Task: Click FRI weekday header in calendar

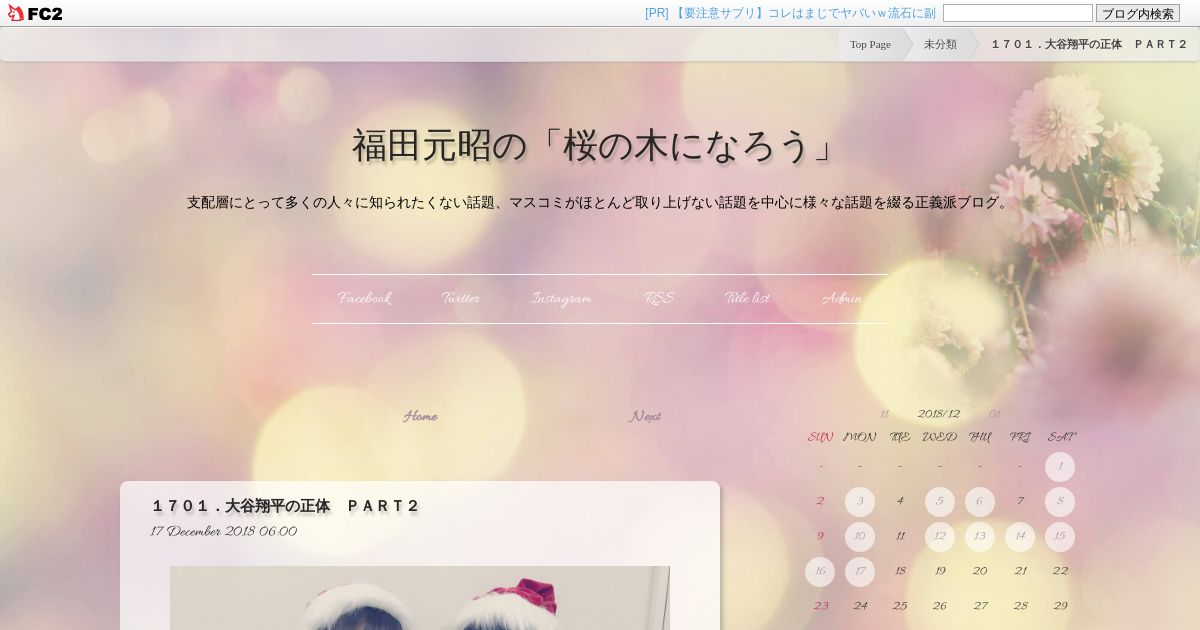Action: [x=1020, y=438]
